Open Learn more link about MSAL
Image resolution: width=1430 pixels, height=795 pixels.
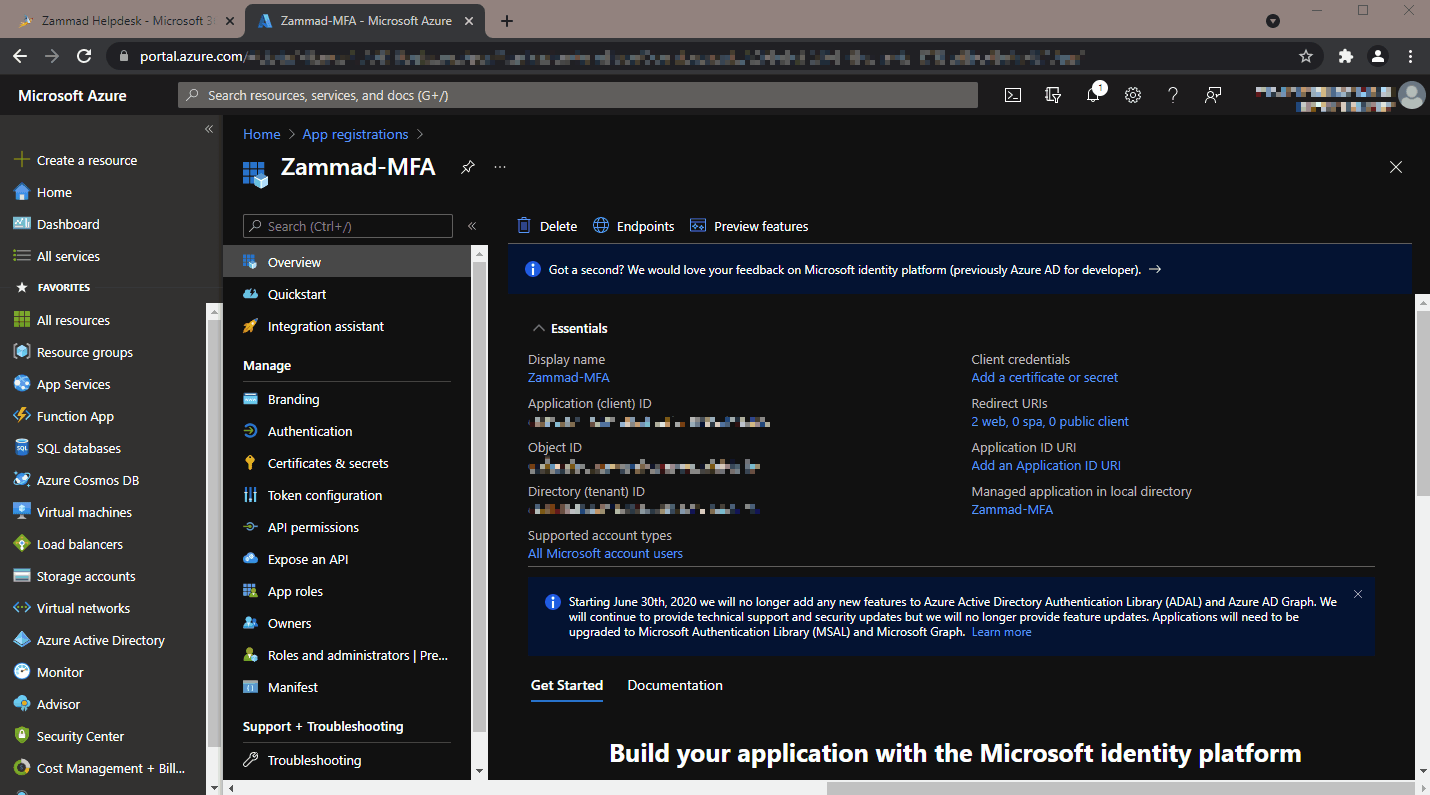(x=1001, y=632)
